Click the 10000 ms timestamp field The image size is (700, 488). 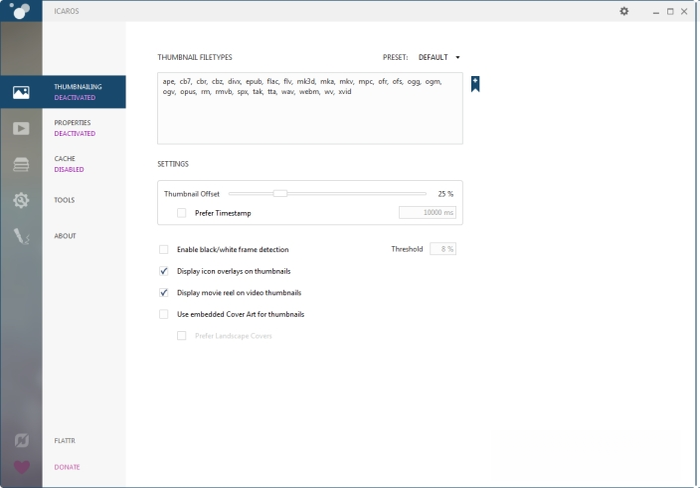point(427,213)
